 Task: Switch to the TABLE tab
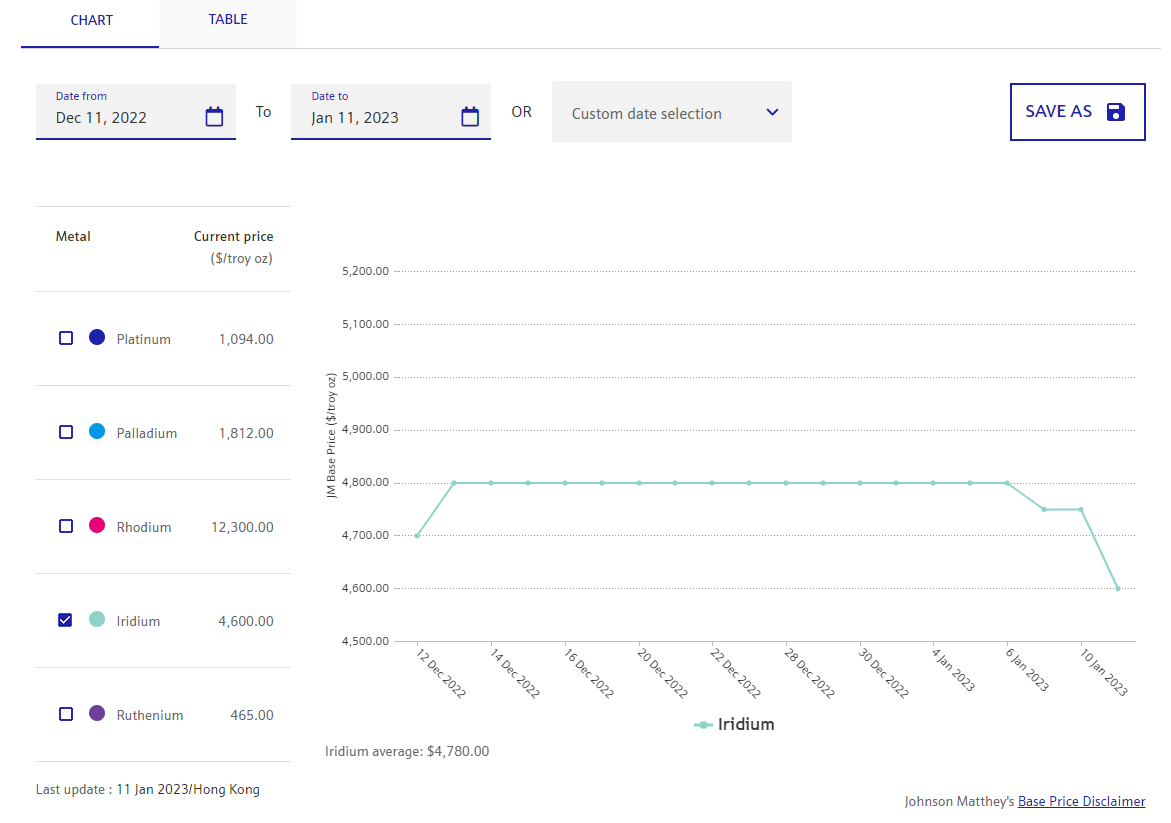pyautogui.click(x=228, y=20)
